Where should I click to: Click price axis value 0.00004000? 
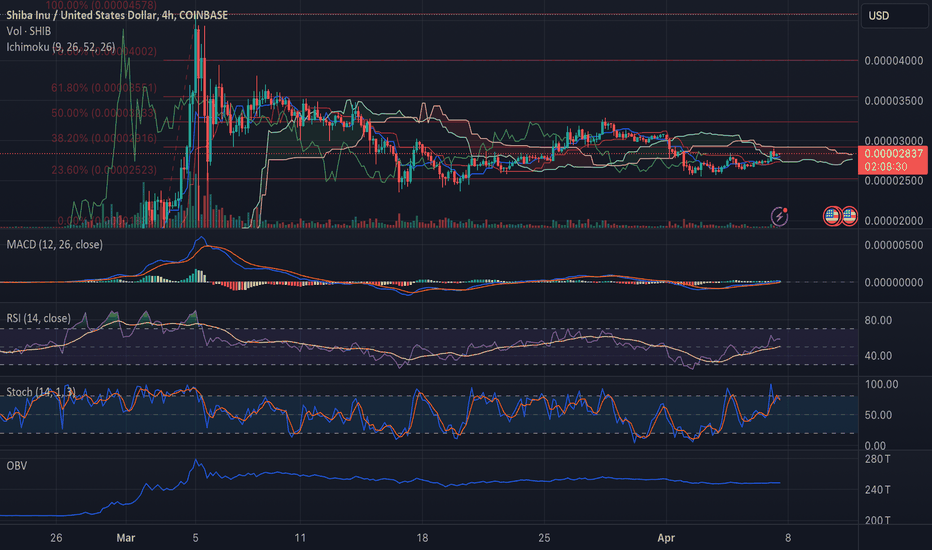(893, 61)
